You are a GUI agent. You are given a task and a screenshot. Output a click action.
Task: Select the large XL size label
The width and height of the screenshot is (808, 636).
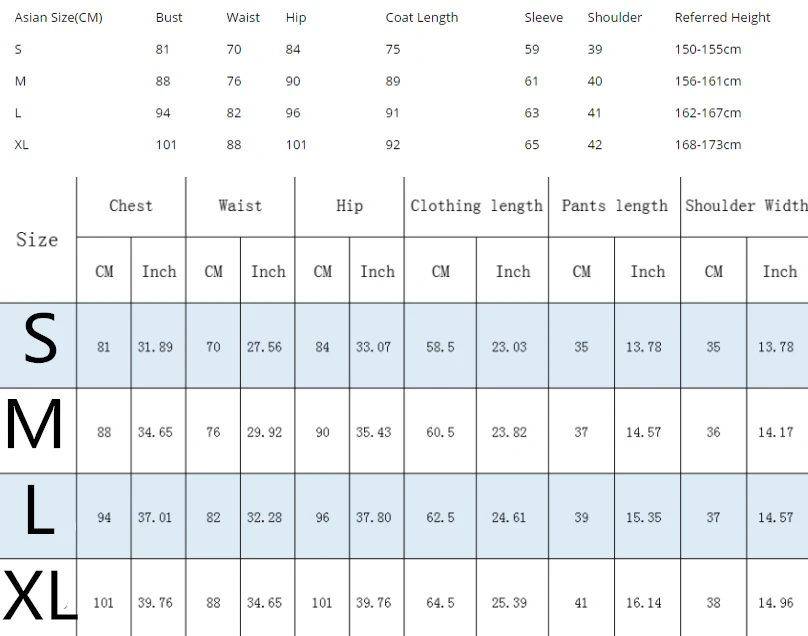point(40,595)
